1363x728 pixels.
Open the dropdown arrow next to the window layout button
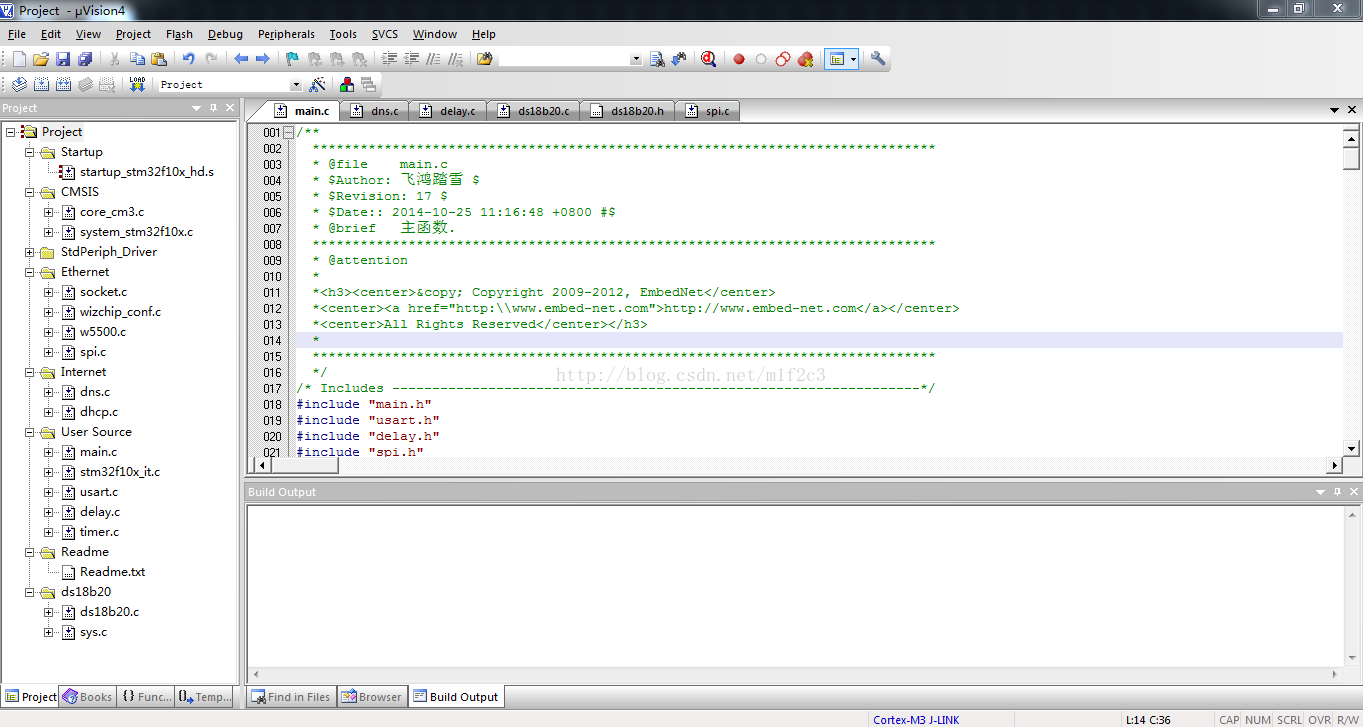pos(853,59)
